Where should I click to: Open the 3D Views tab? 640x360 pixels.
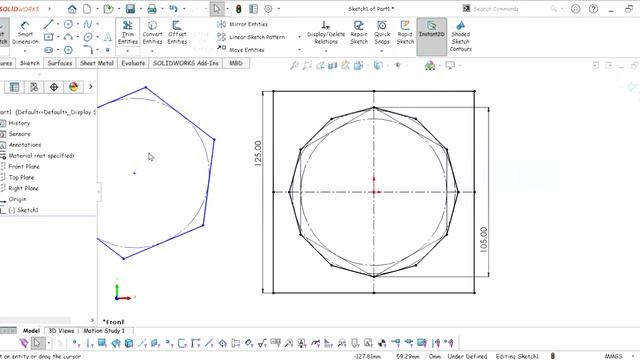[62, 331]
